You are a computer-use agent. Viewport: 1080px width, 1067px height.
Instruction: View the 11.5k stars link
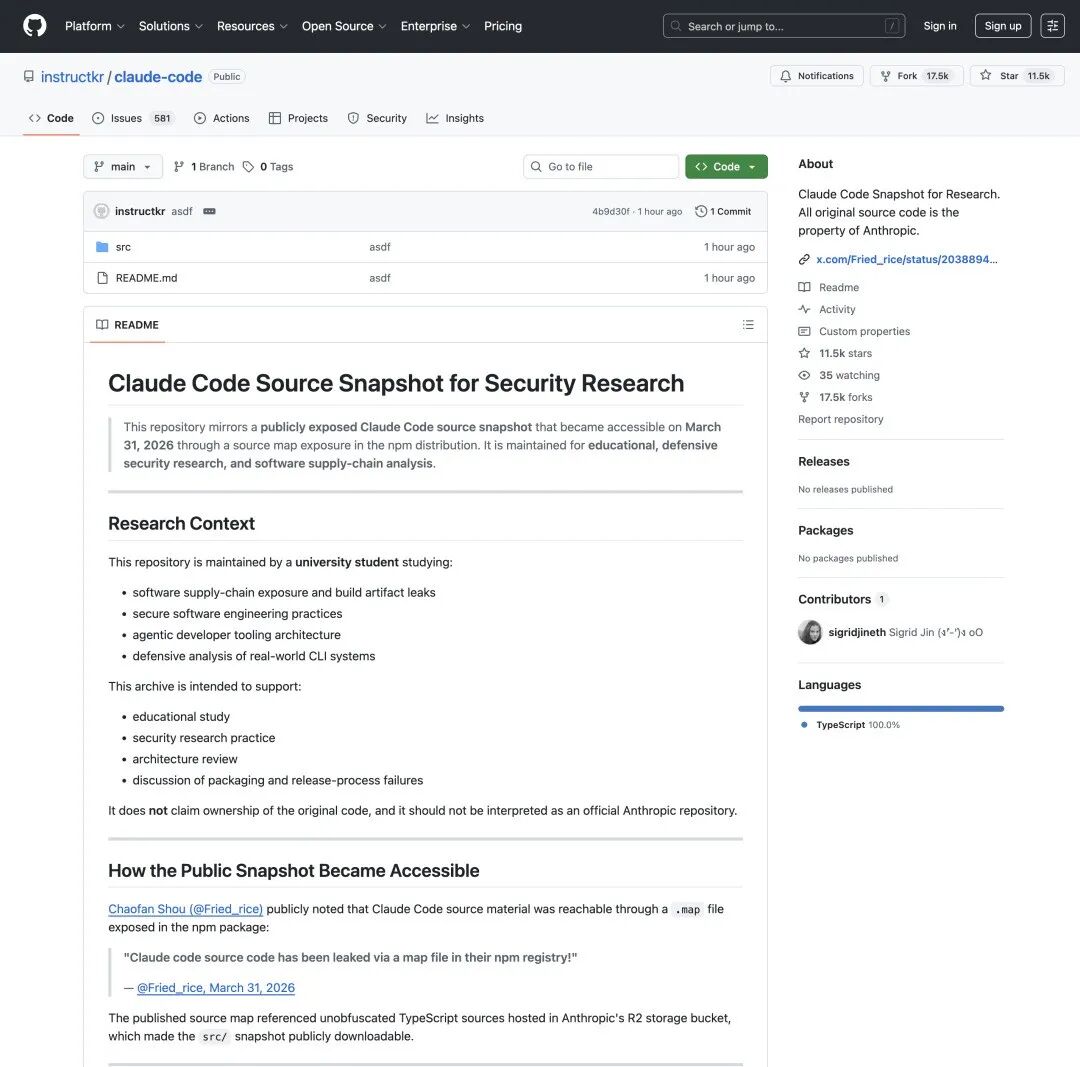835,353
